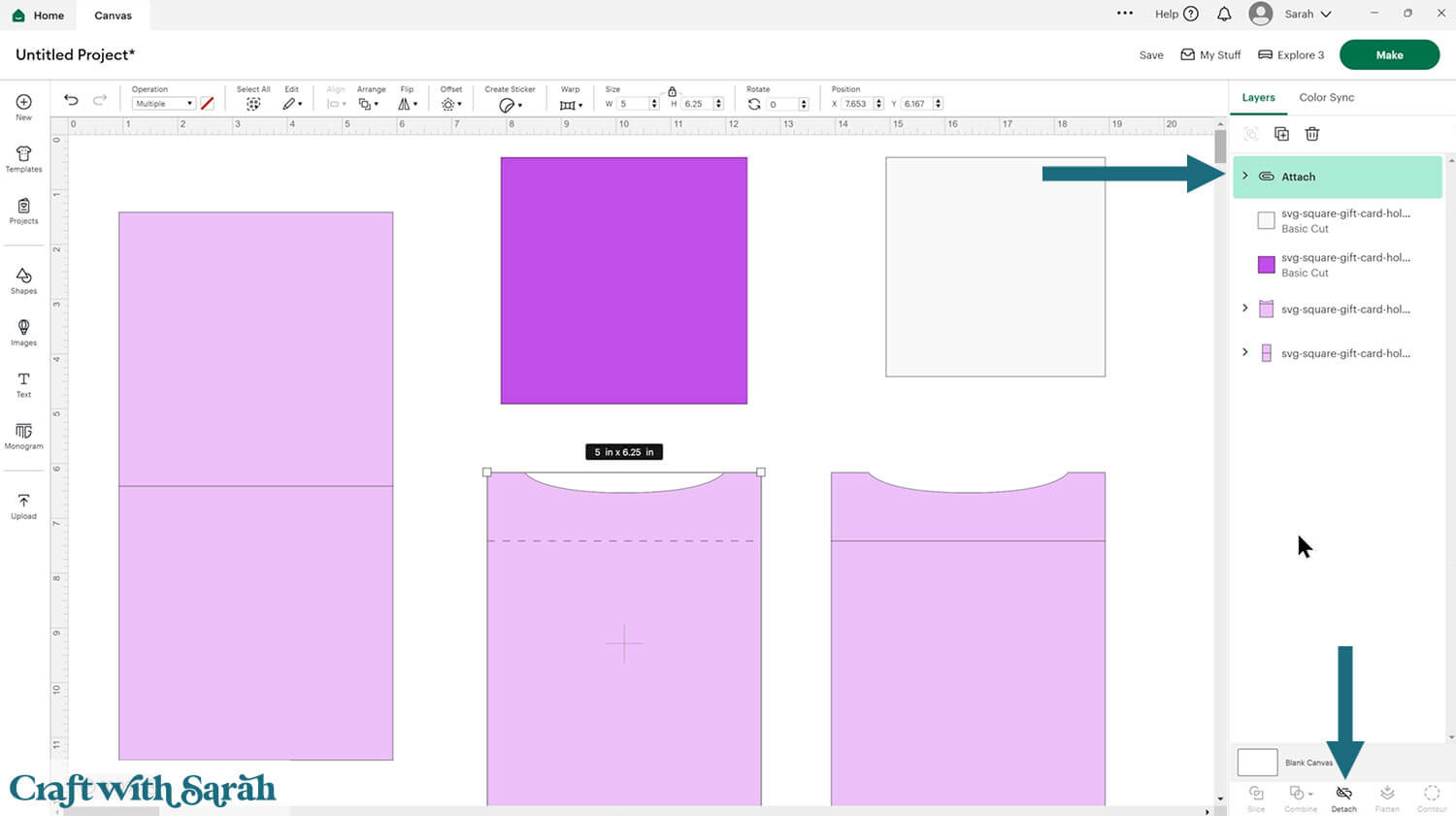Open the Operation dropdown set to Multiple
Viewport: 1456px width, 816px height.
coord(163,104)
